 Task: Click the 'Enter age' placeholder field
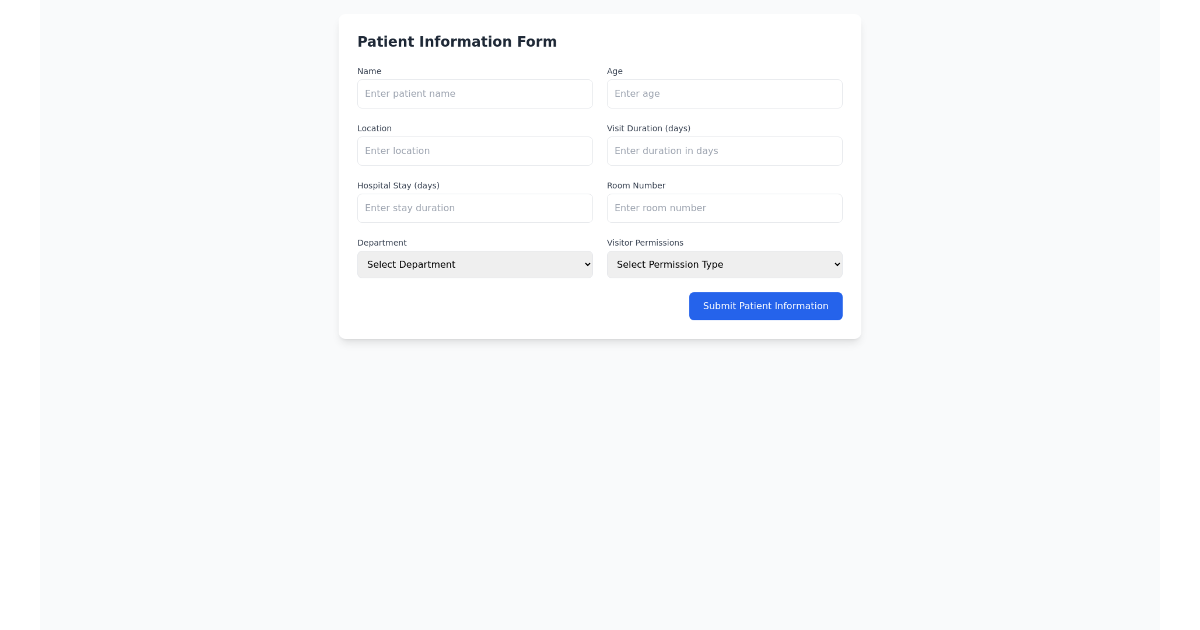(724, 93)
